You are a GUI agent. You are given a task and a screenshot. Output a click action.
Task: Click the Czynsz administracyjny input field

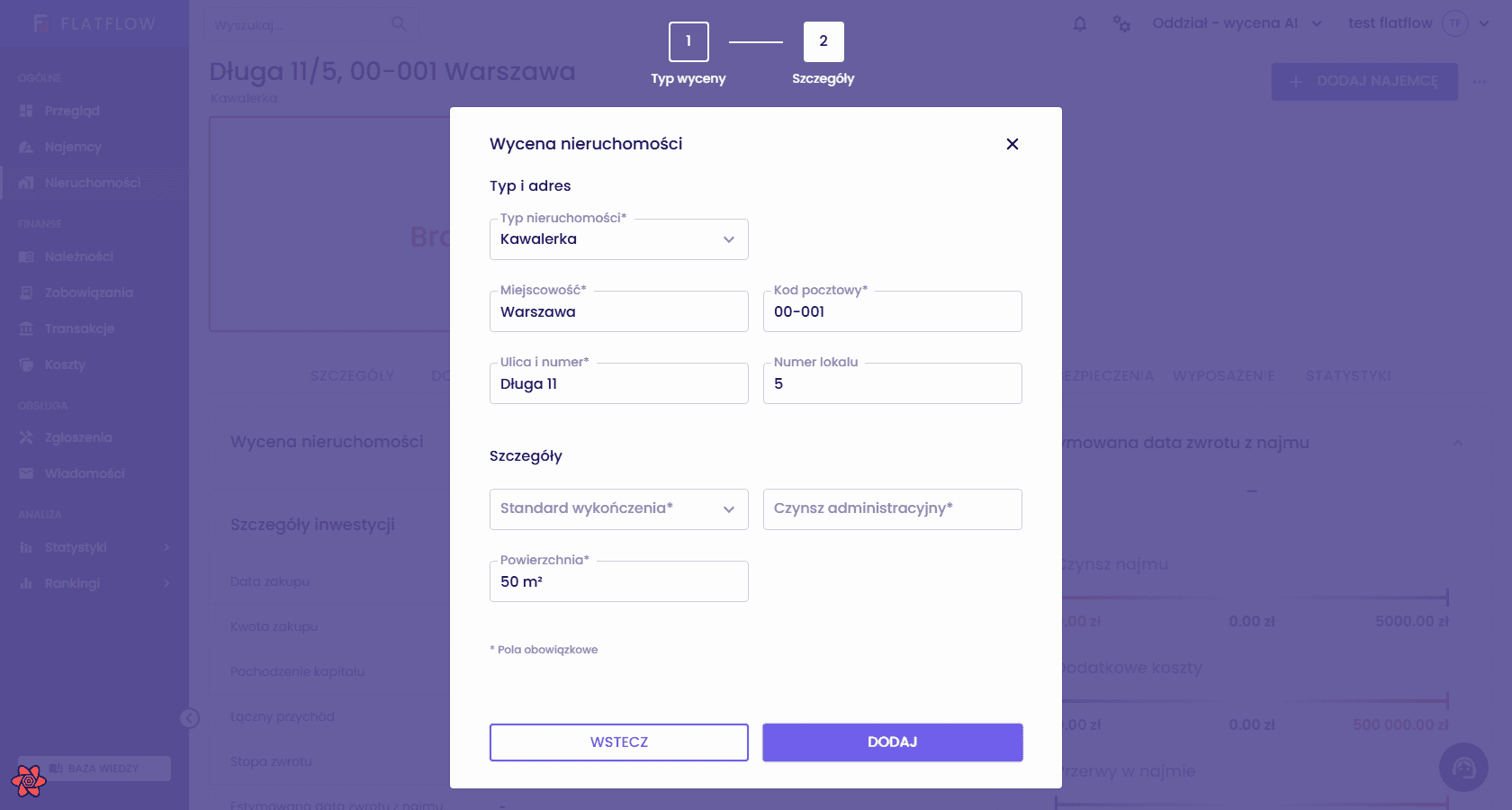pyautogui.click(x=893, y=509)
